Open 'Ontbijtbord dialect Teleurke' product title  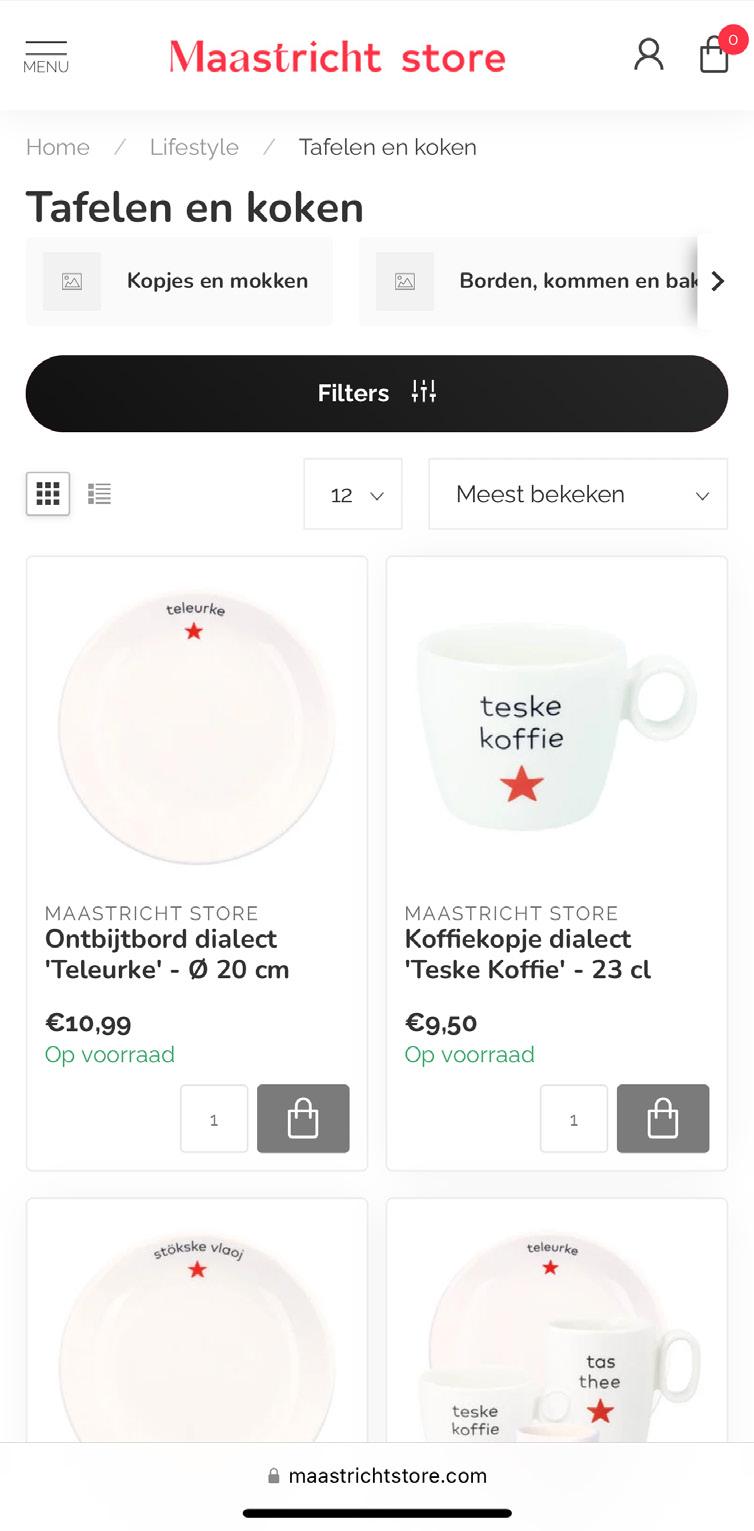click(167, 954)
